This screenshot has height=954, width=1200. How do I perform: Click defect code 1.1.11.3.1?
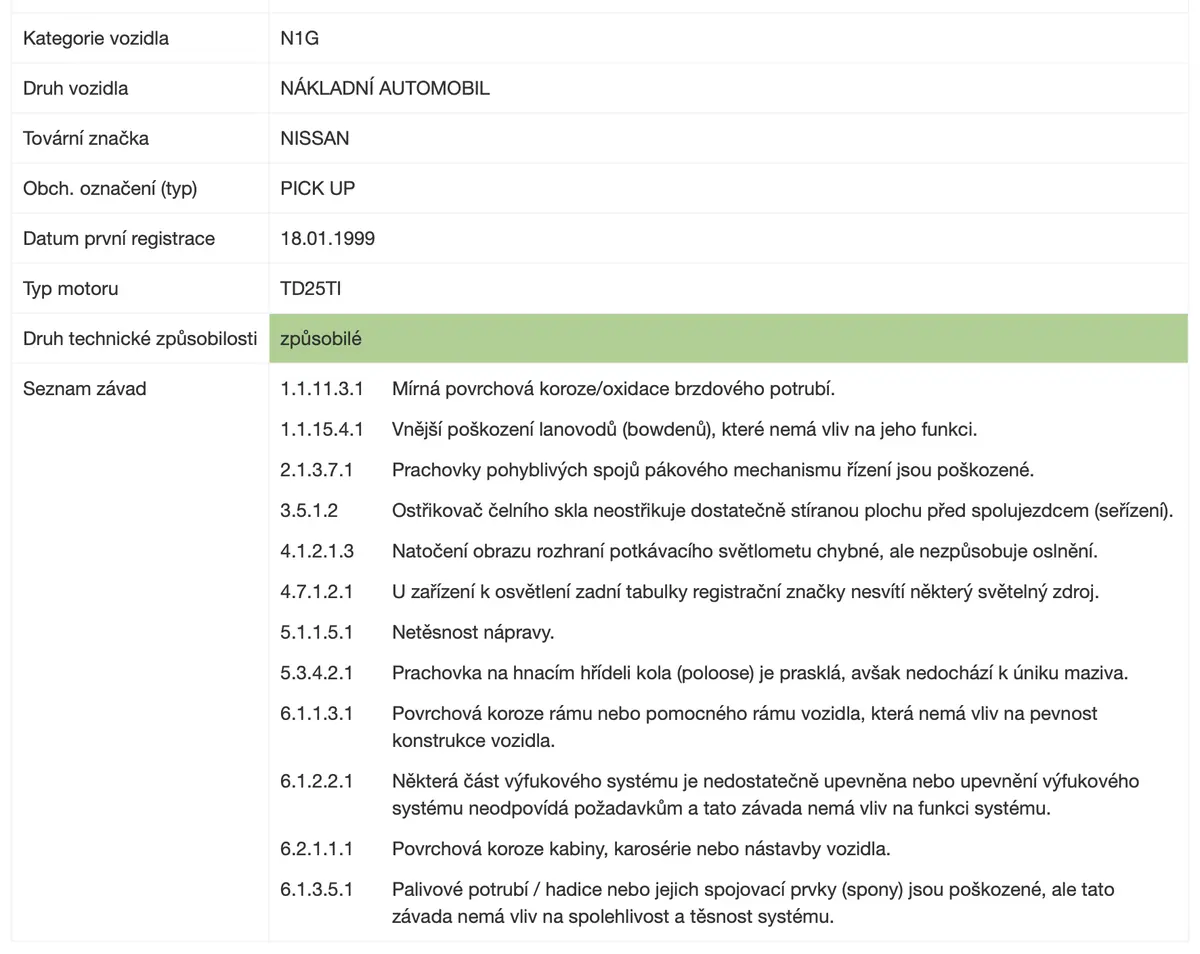click(x=323, y=388)
